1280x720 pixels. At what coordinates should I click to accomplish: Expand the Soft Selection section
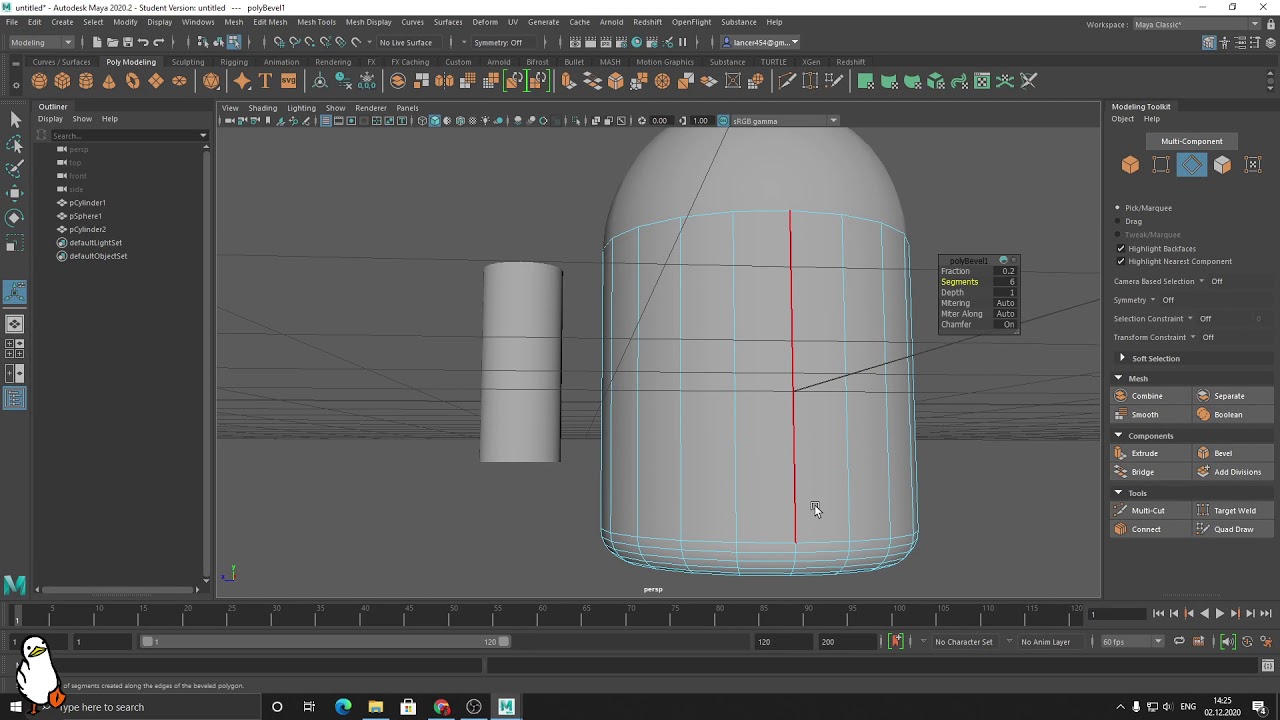[x=1122, y=358]
